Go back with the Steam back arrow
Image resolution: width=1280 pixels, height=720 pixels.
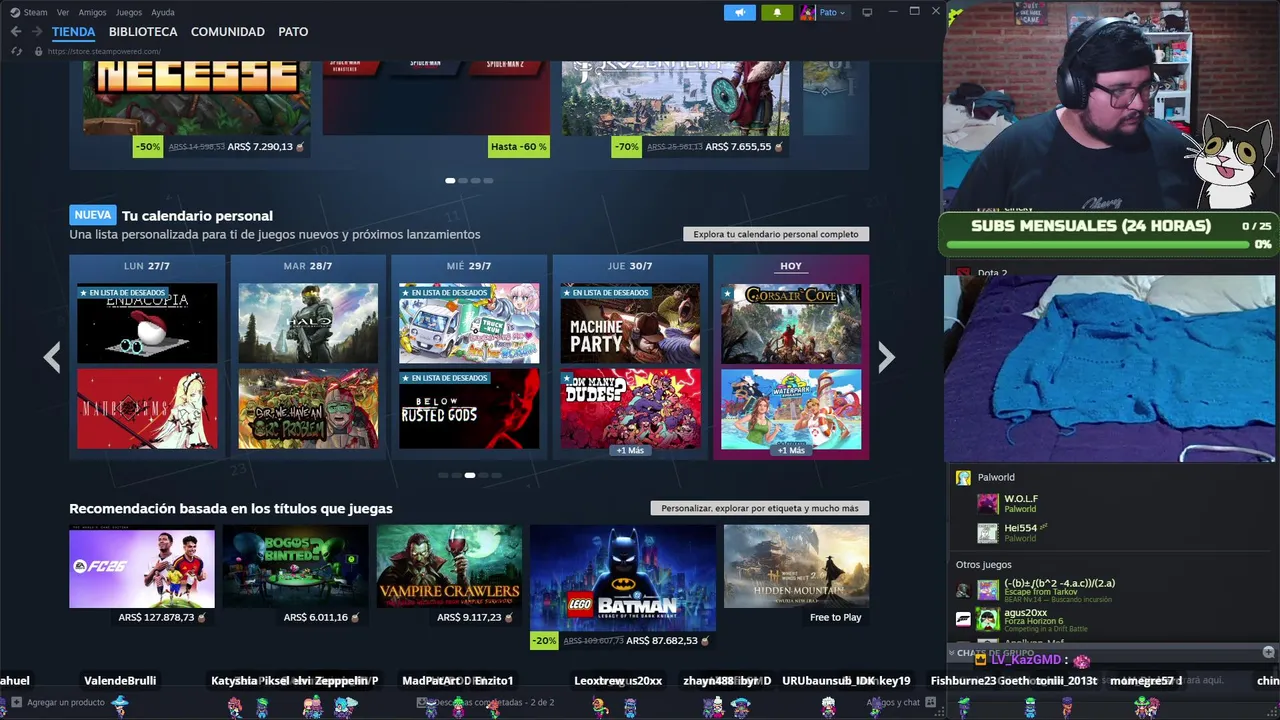16,32
